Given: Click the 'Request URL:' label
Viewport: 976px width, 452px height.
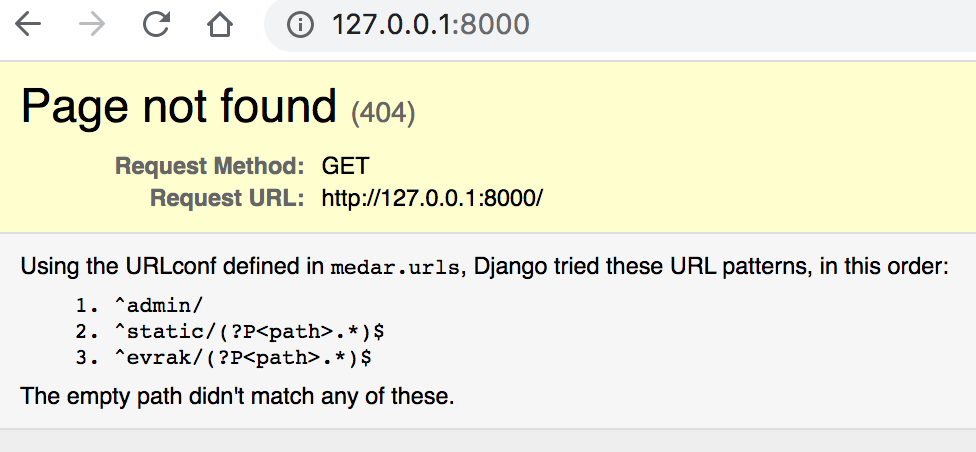Looking at the screenshot, I should (226, 198).
